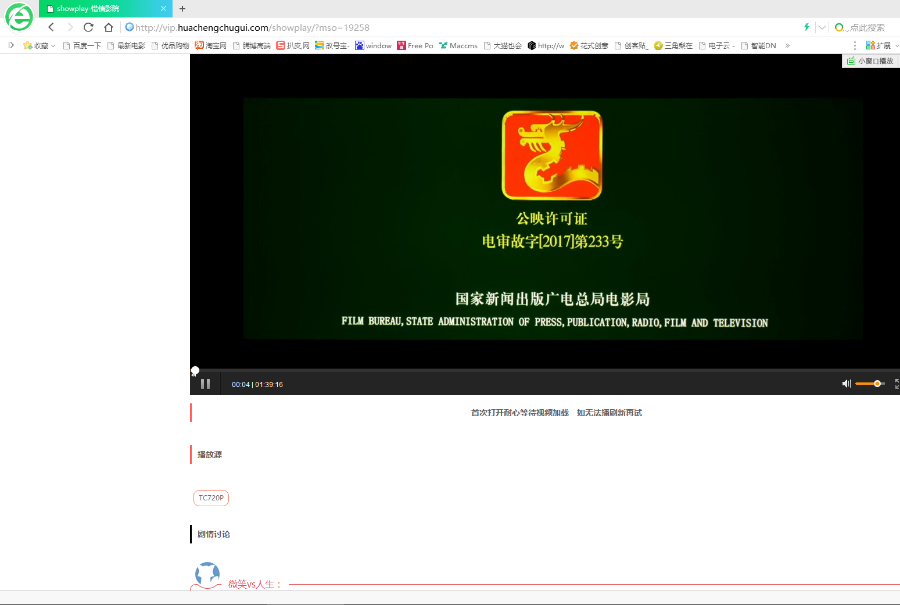Click the lightning speed-mode icon
The width and height of the screenshot is (900, 605).
click(x=806, y=28)
